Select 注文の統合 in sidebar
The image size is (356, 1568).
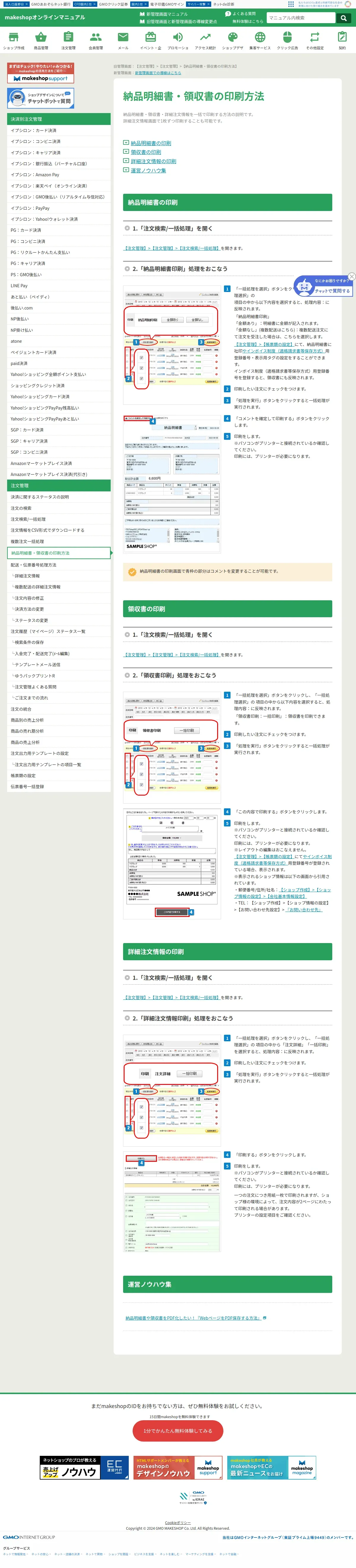[x=59, y=709]
